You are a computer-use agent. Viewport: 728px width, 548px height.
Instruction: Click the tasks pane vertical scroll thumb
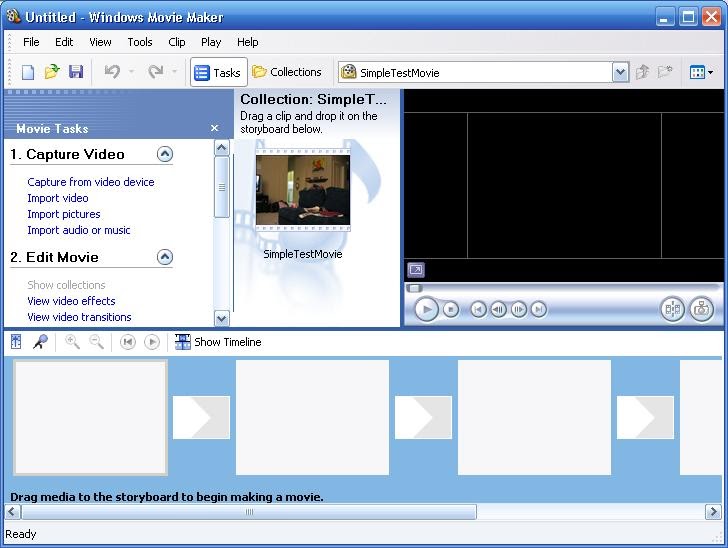click(x=222, y=187)
